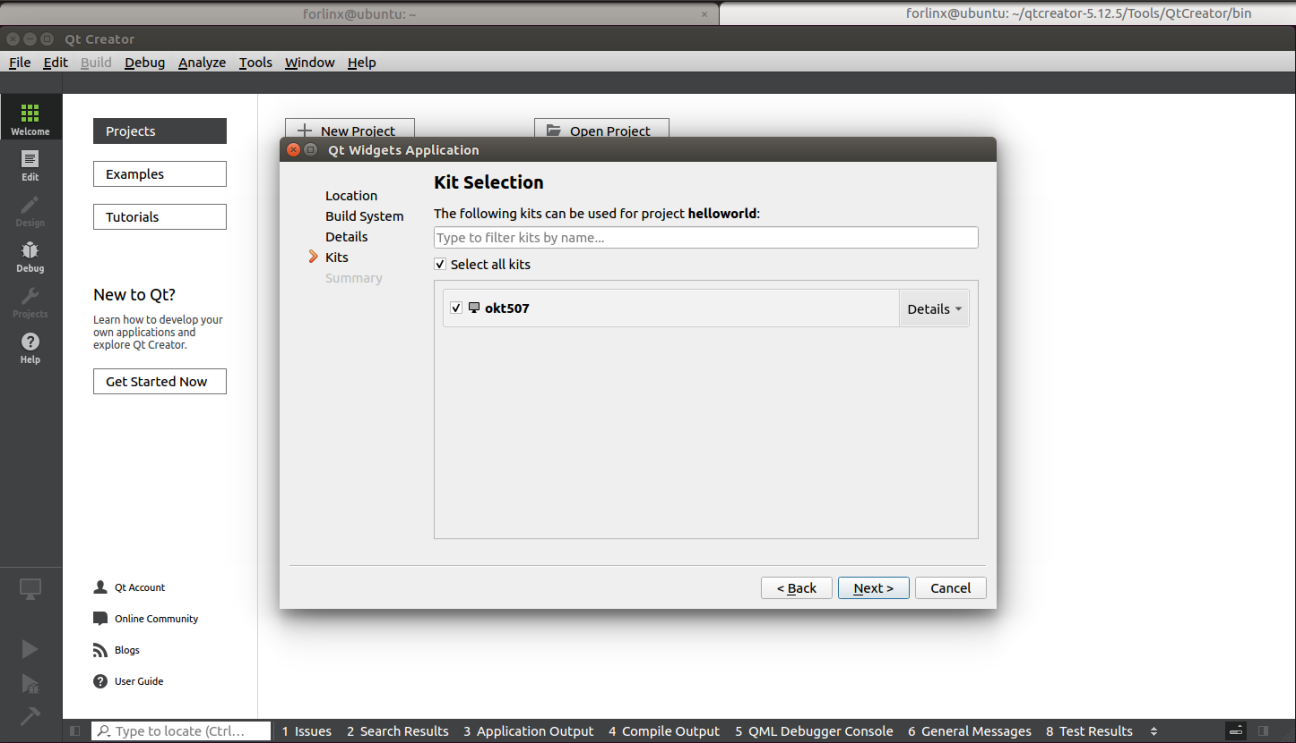This screenshot has width=1296, height=743.
Task: Switch to Edit mode icon
Action: 30,165
